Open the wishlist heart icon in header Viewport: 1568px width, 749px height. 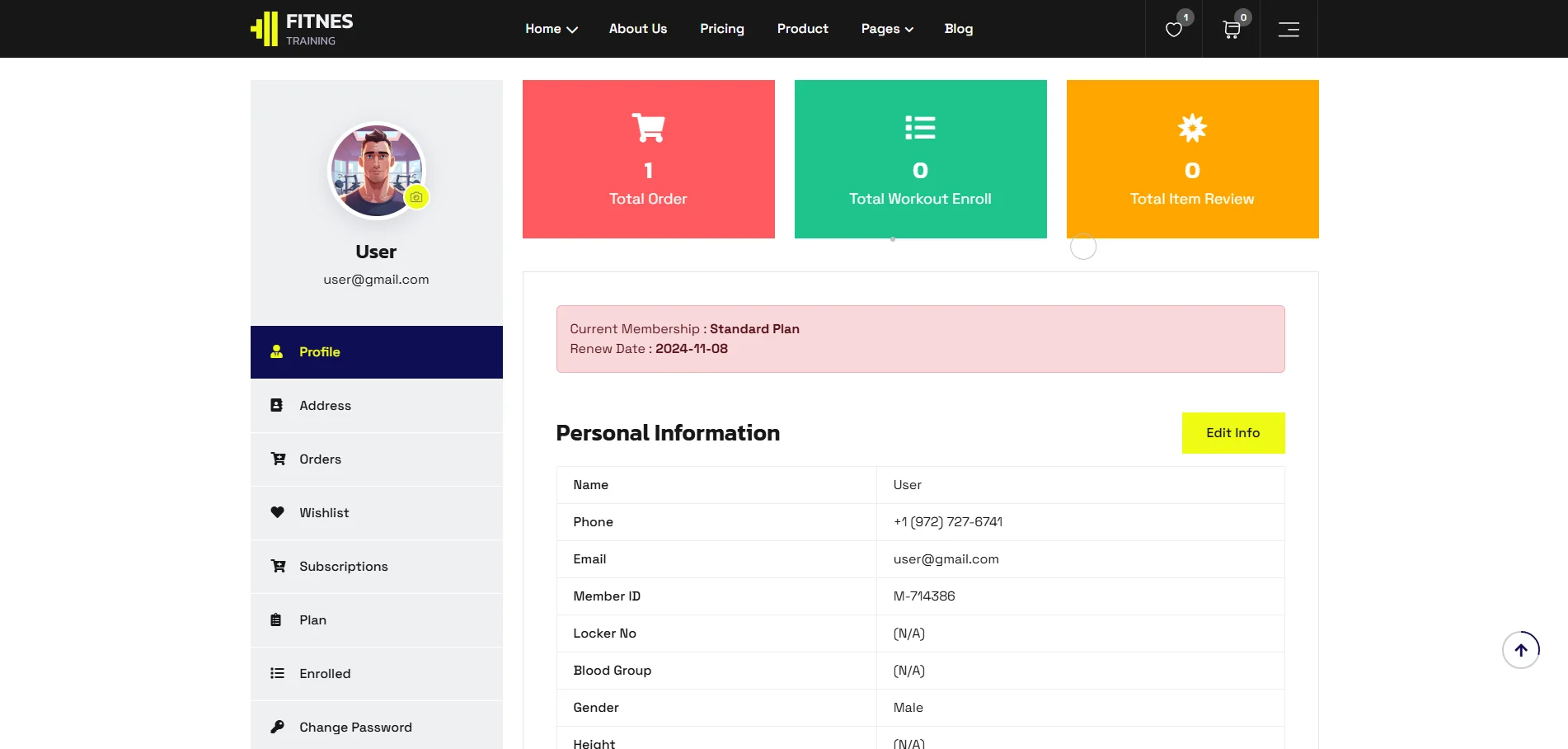tap(1173, 30)
